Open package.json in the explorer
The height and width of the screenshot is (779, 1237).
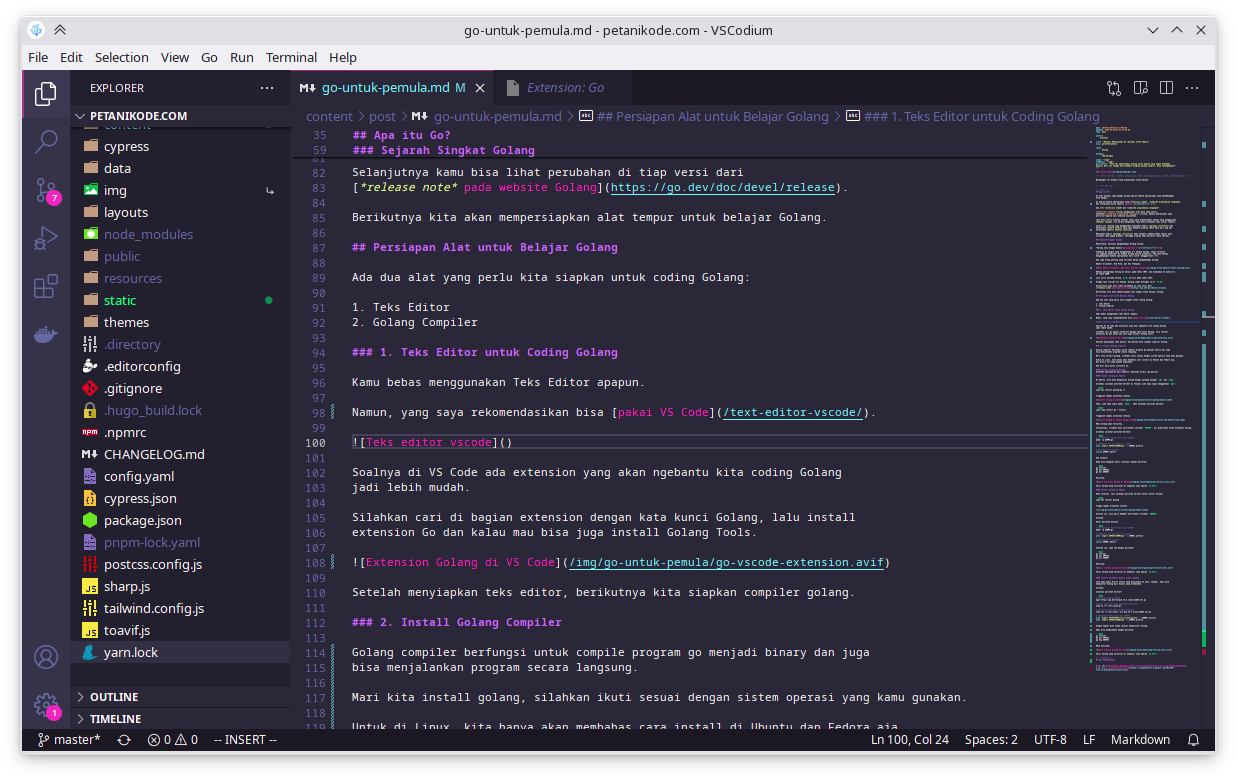(x=180, y=520)
